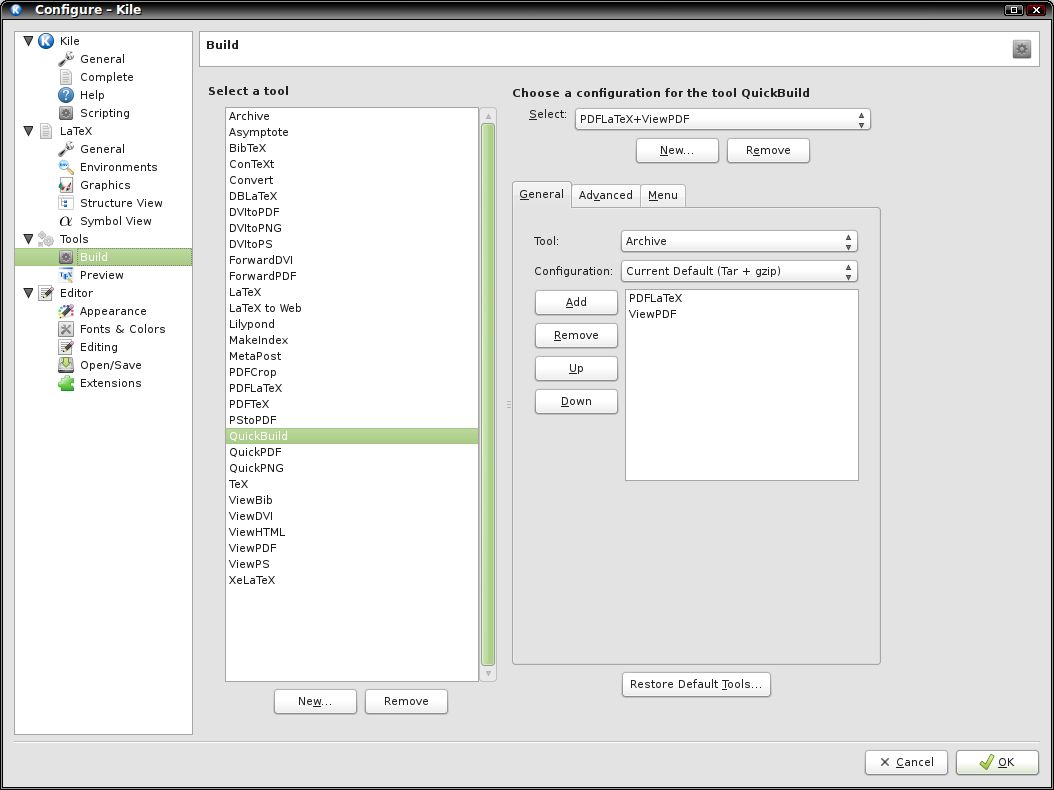
Task: Select ViewPDF in the sequence list
Action: 741,315
